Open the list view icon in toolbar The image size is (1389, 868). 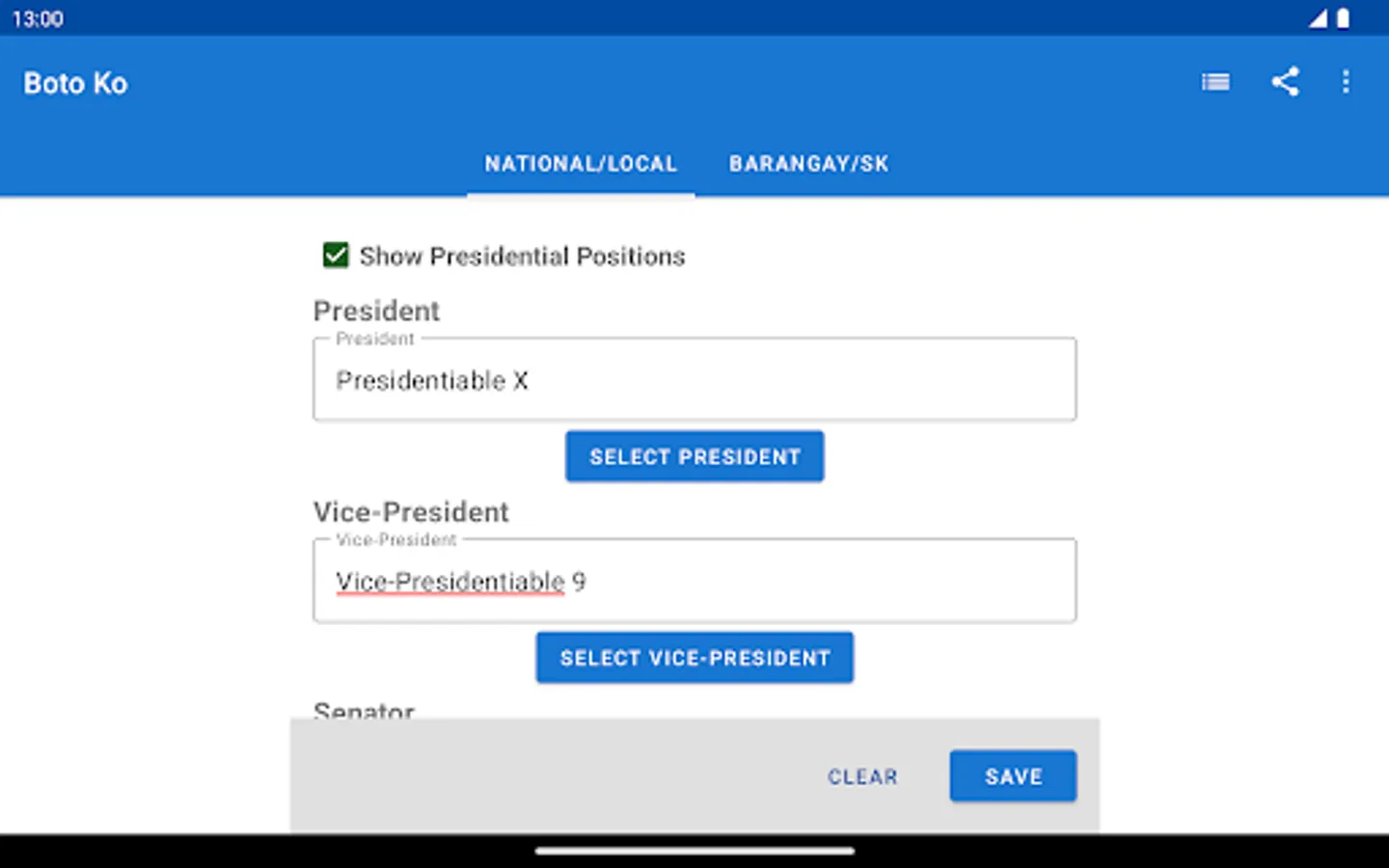[x=1215, y=83]
